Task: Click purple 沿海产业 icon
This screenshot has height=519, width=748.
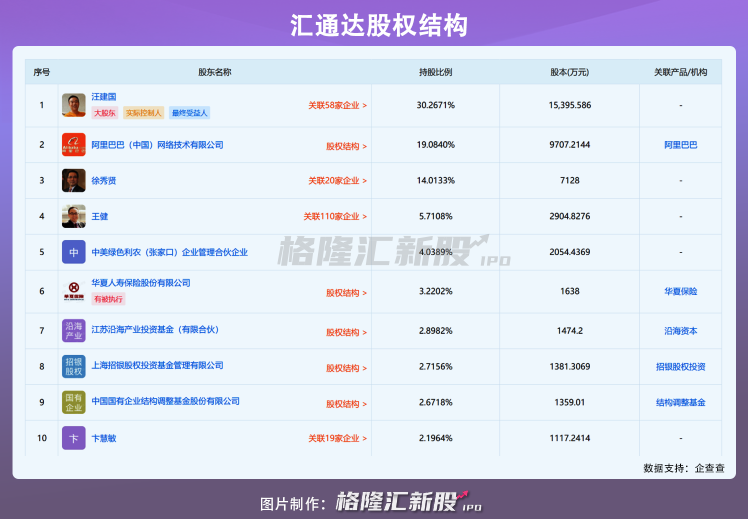Action: [x=73, y=331]
